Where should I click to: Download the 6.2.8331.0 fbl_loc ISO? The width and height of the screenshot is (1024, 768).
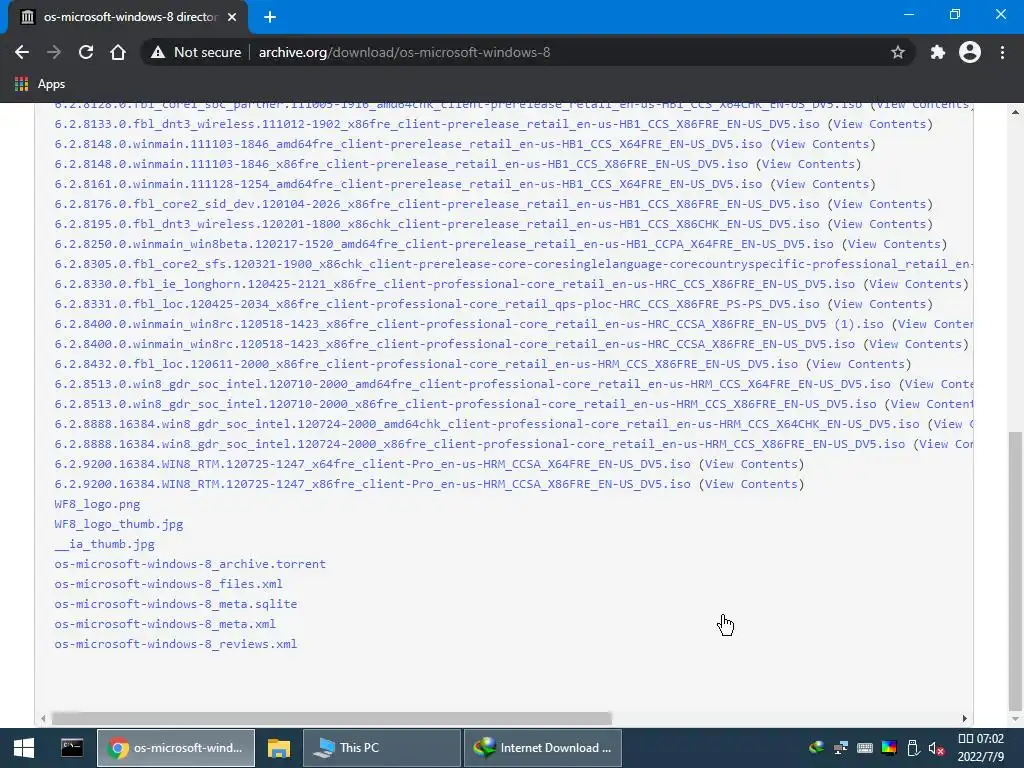click(437, 304)
